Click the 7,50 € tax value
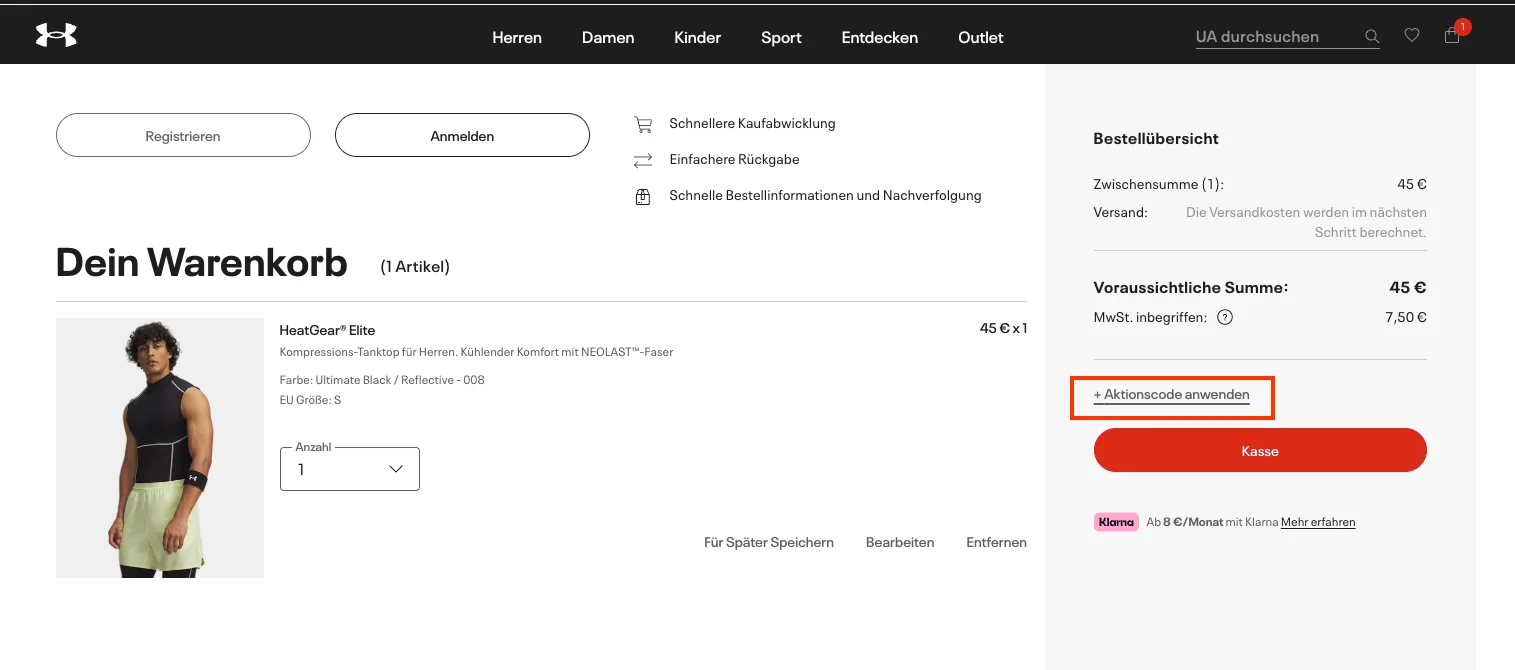The height and width of the screenshot is (670, 1515). pos(1407,318)
